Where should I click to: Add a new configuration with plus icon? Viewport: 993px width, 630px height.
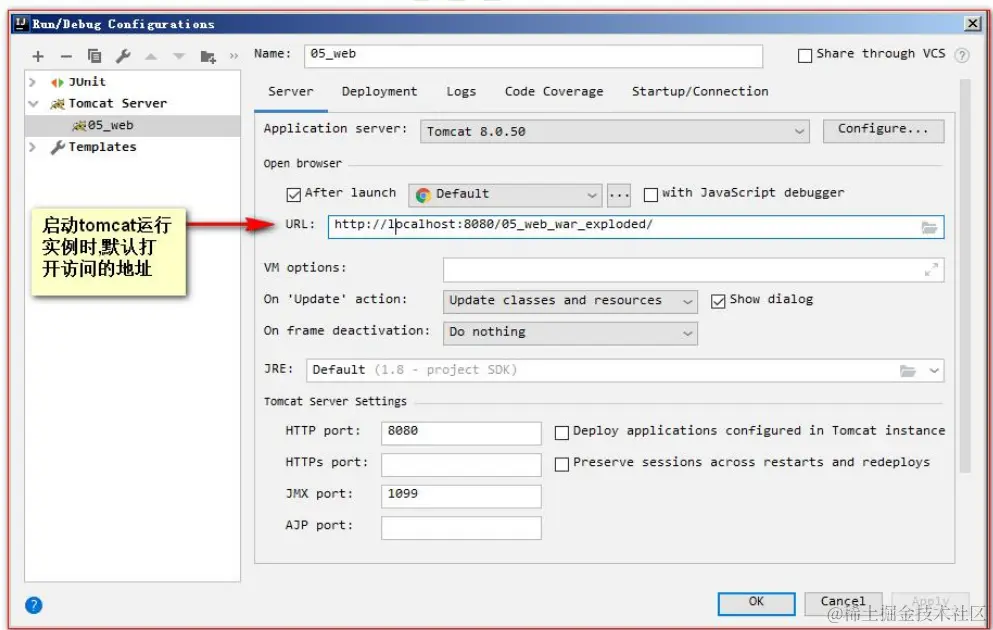[x=38, y=56]
